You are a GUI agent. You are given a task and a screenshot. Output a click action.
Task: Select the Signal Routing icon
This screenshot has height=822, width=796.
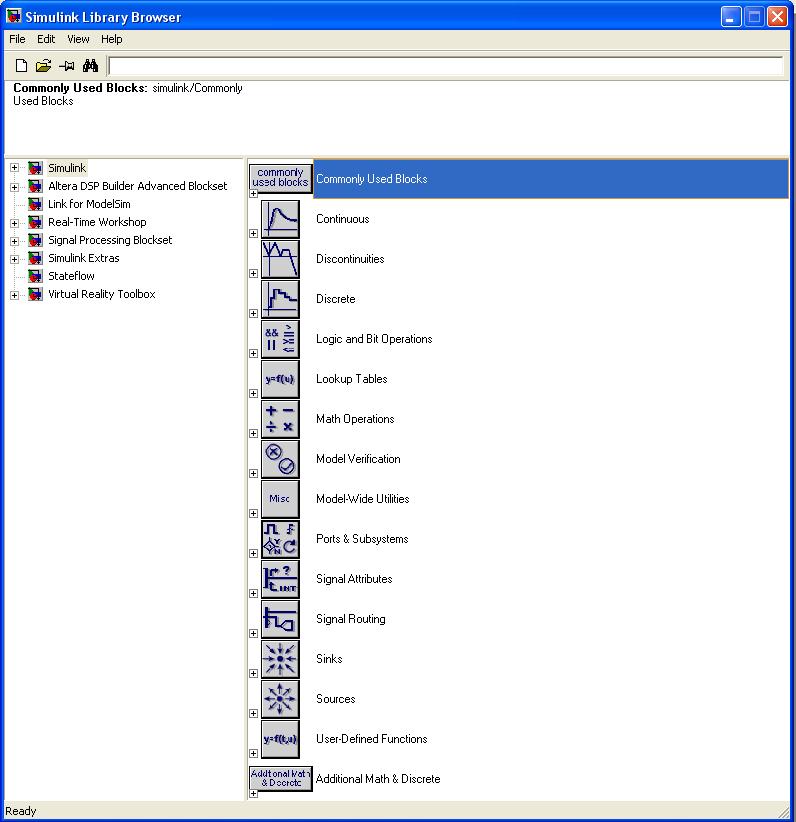pyautogui.click(x=280, y=619)
